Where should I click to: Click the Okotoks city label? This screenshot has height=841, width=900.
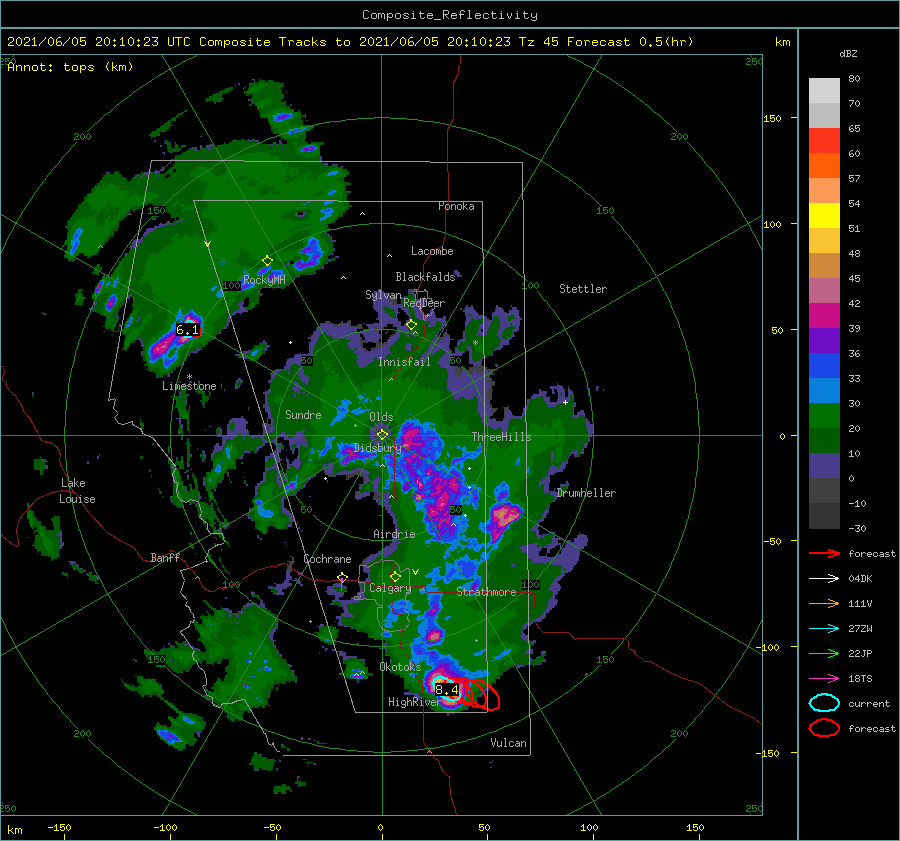click(400, 667)
